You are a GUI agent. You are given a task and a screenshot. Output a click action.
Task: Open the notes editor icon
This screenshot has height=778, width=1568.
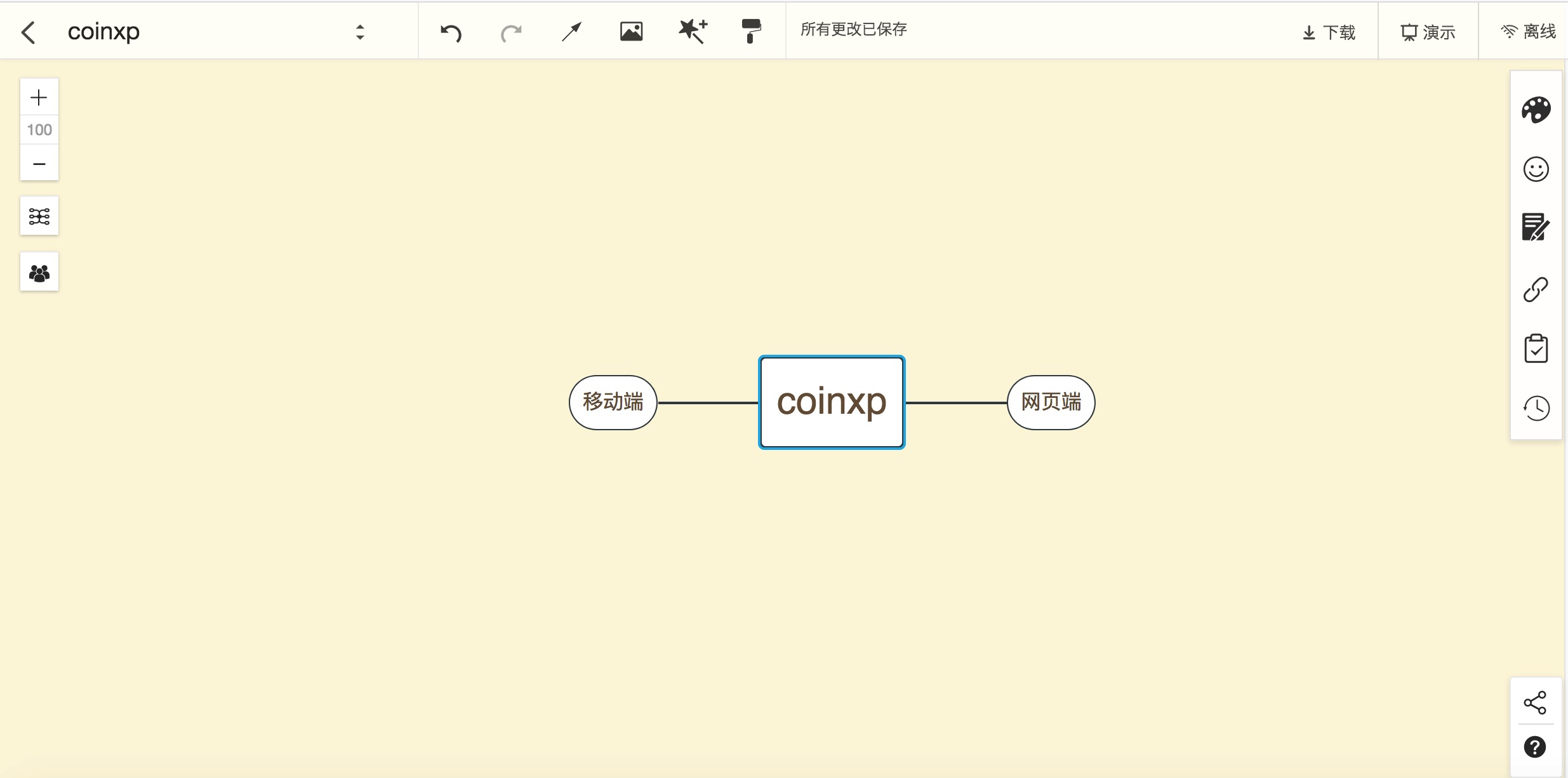point(1536,227)
